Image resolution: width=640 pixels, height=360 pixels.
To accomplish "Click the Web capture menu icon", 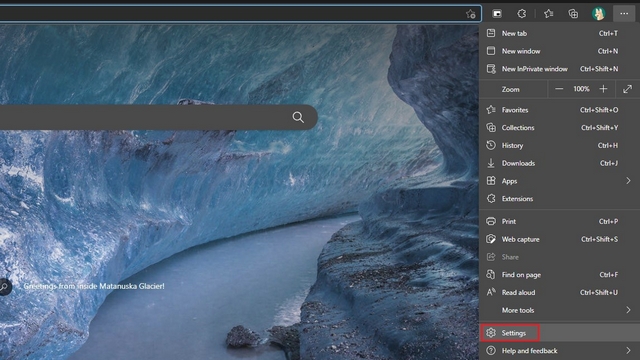I will (491, 239).
